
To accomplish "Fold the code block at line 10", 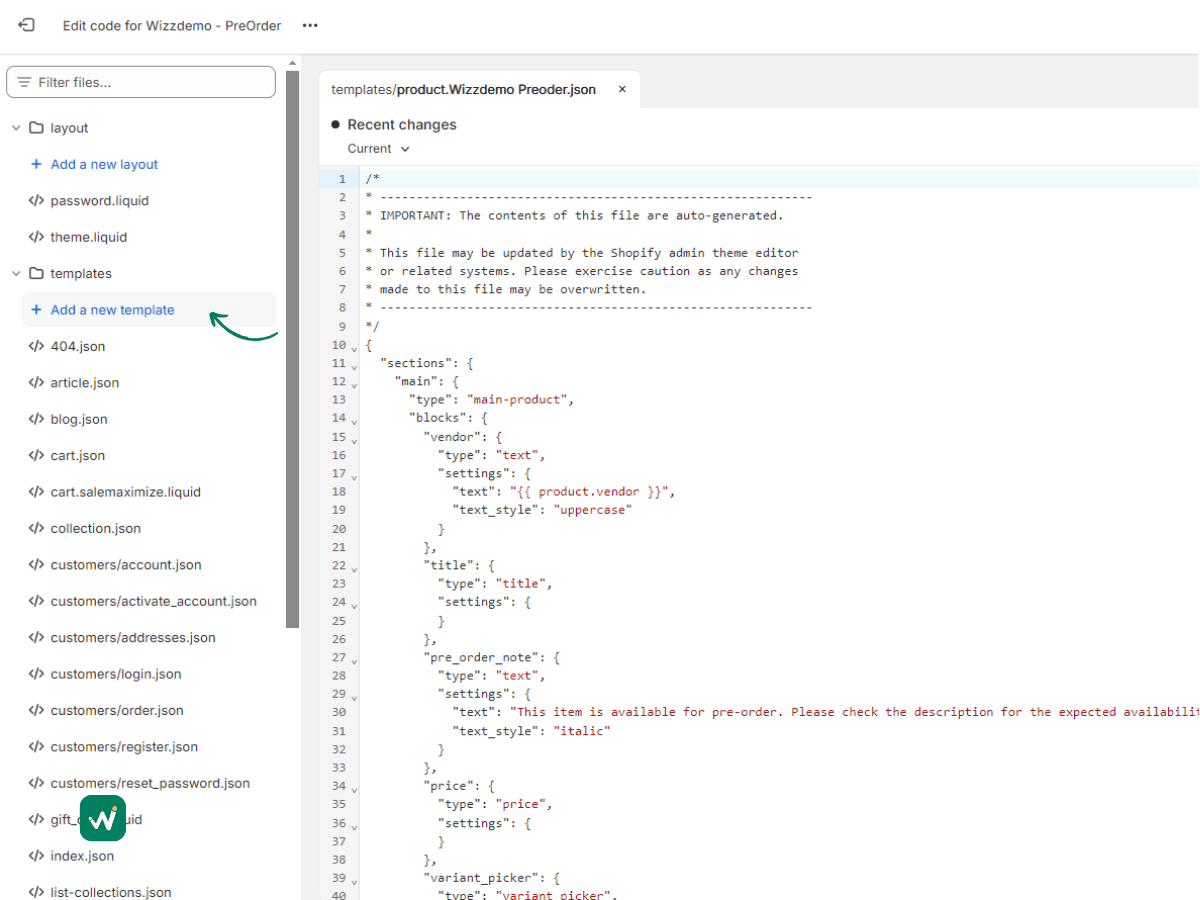I will (354, 348).
